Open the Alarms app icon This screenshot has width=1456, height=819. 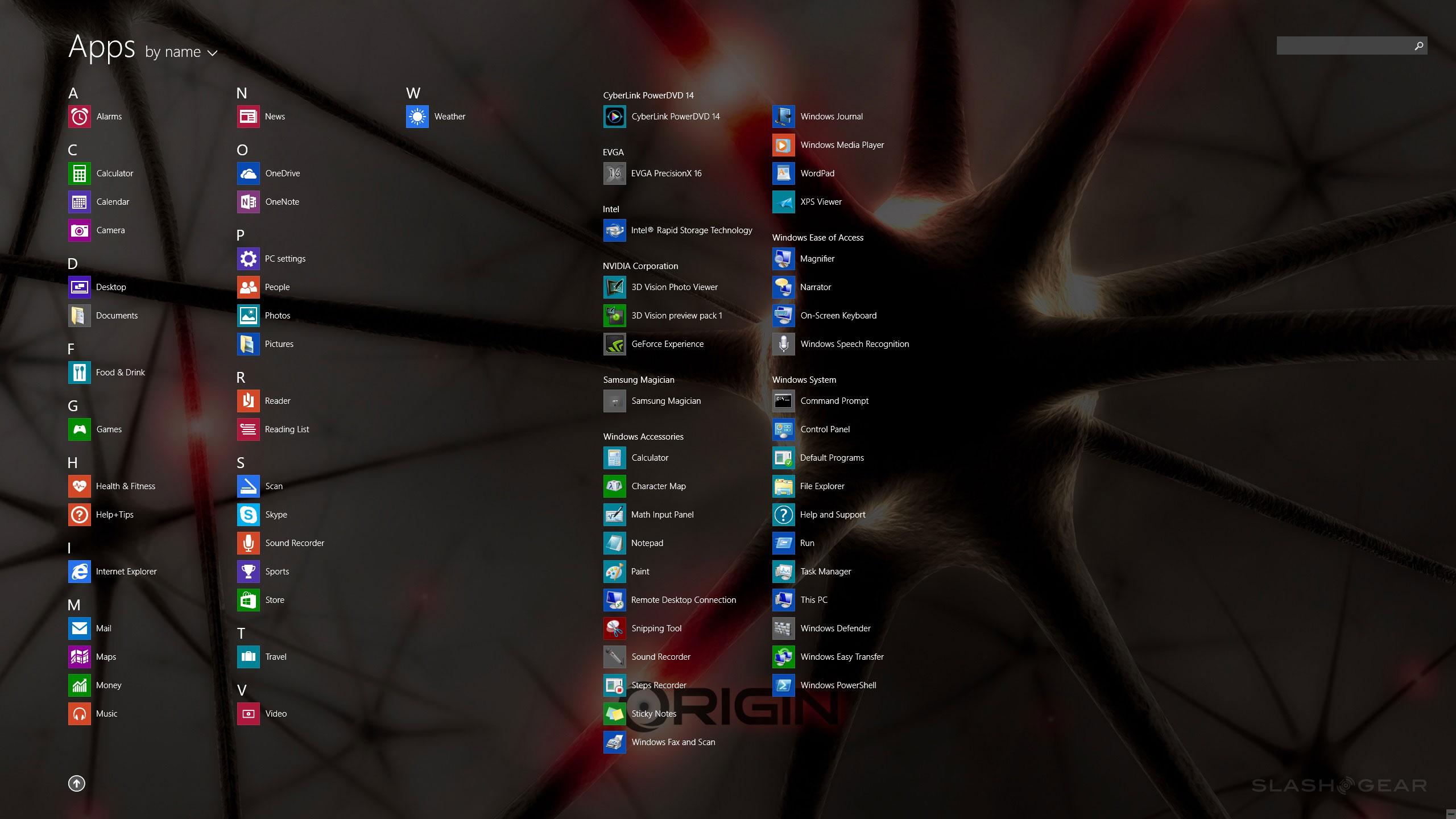click(x=80, y=117)
